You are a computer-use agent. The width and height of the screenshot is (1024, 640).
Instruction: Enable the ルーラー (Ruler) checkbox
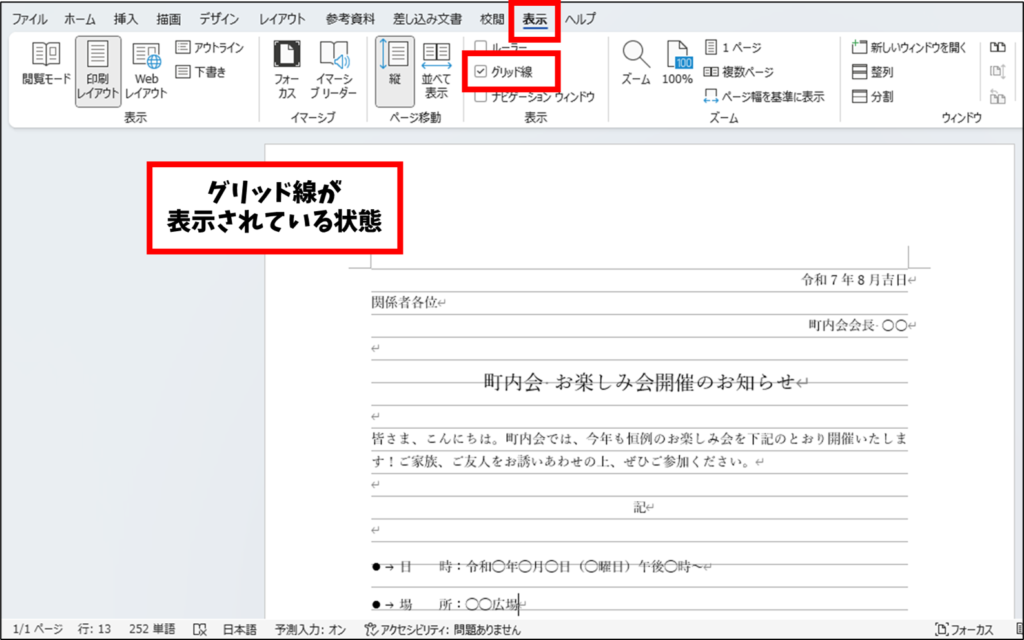(481, 47)
